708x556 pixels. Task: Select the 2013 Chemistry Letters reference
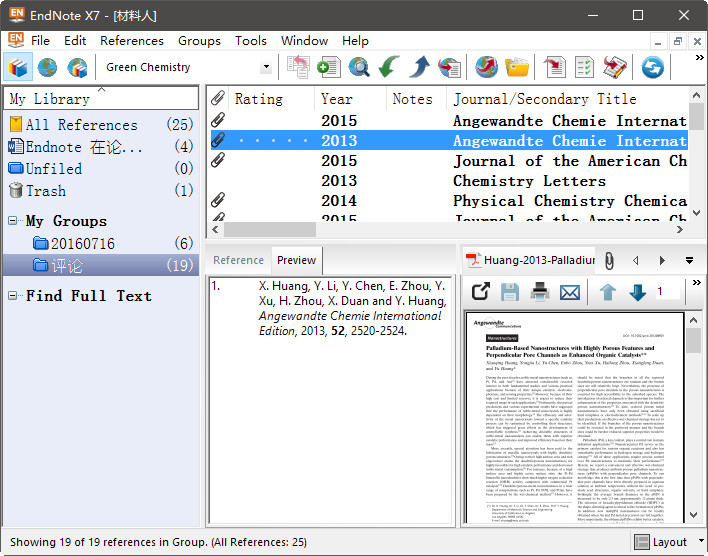[x=449, y=181]
